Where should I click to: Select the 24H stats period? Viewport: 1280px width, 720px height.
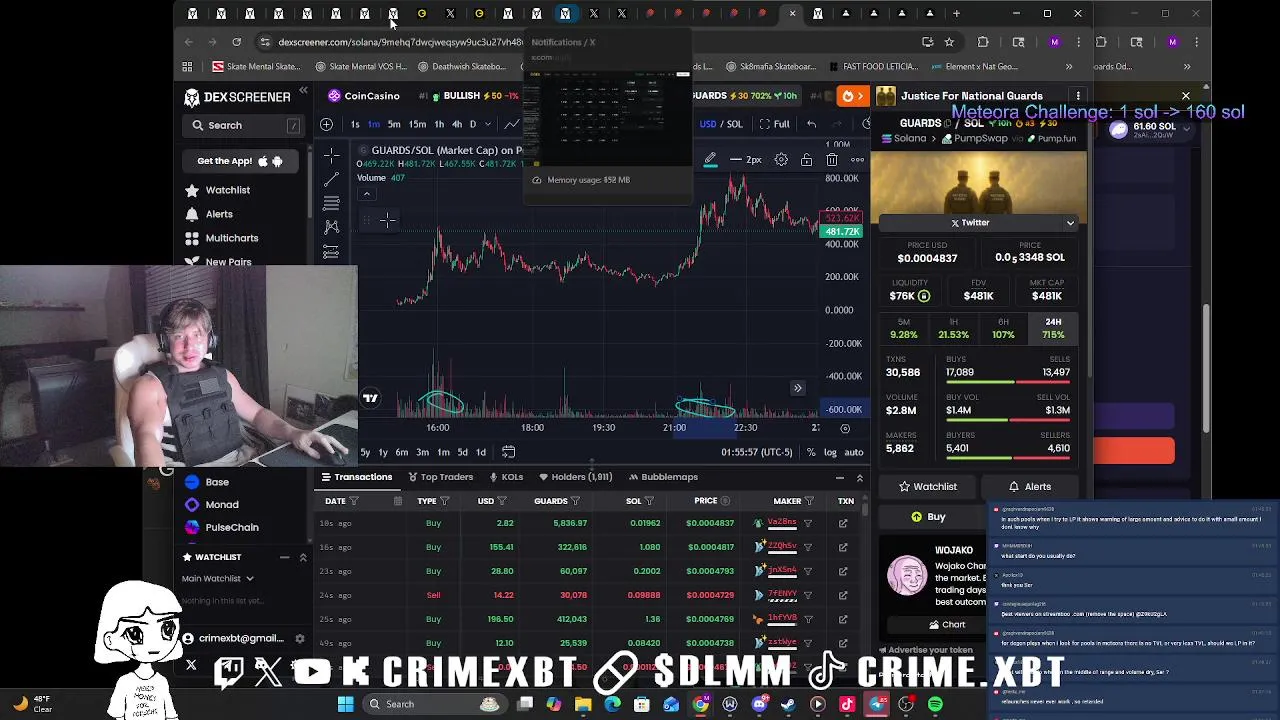tap(1053, 329)
